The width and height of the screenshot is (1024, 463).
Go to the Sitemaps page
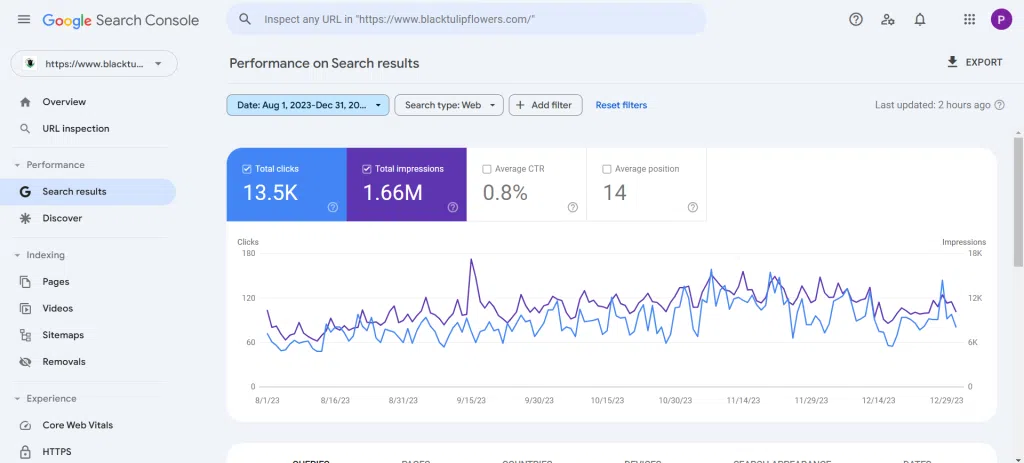pyautogui.click(x=63, y=335)
